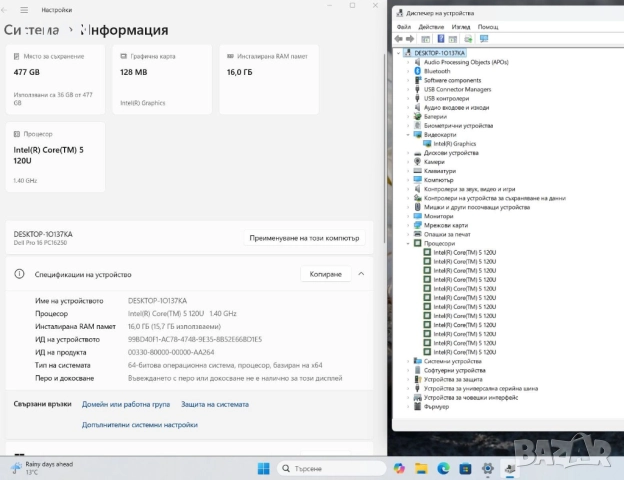
Task: Collapse the DESKTOP-1O137KA root node
Action: point(398,53)
